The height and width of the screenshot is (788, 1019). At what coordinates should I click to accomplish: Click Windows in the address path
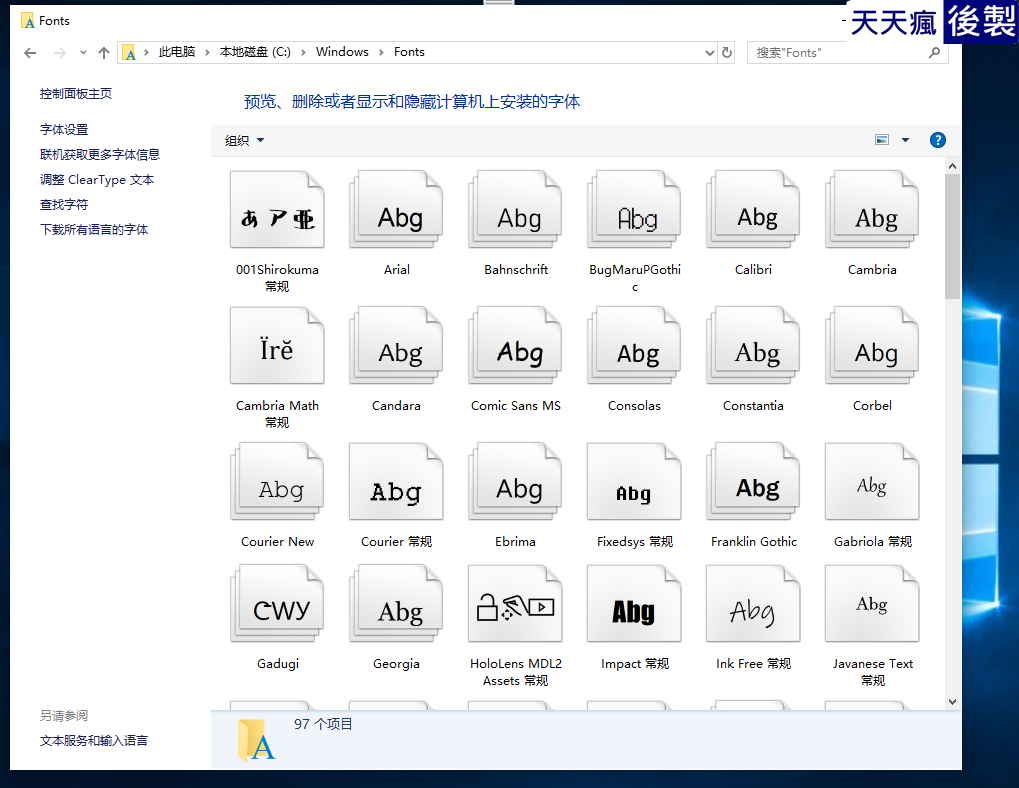pos(342,52)
